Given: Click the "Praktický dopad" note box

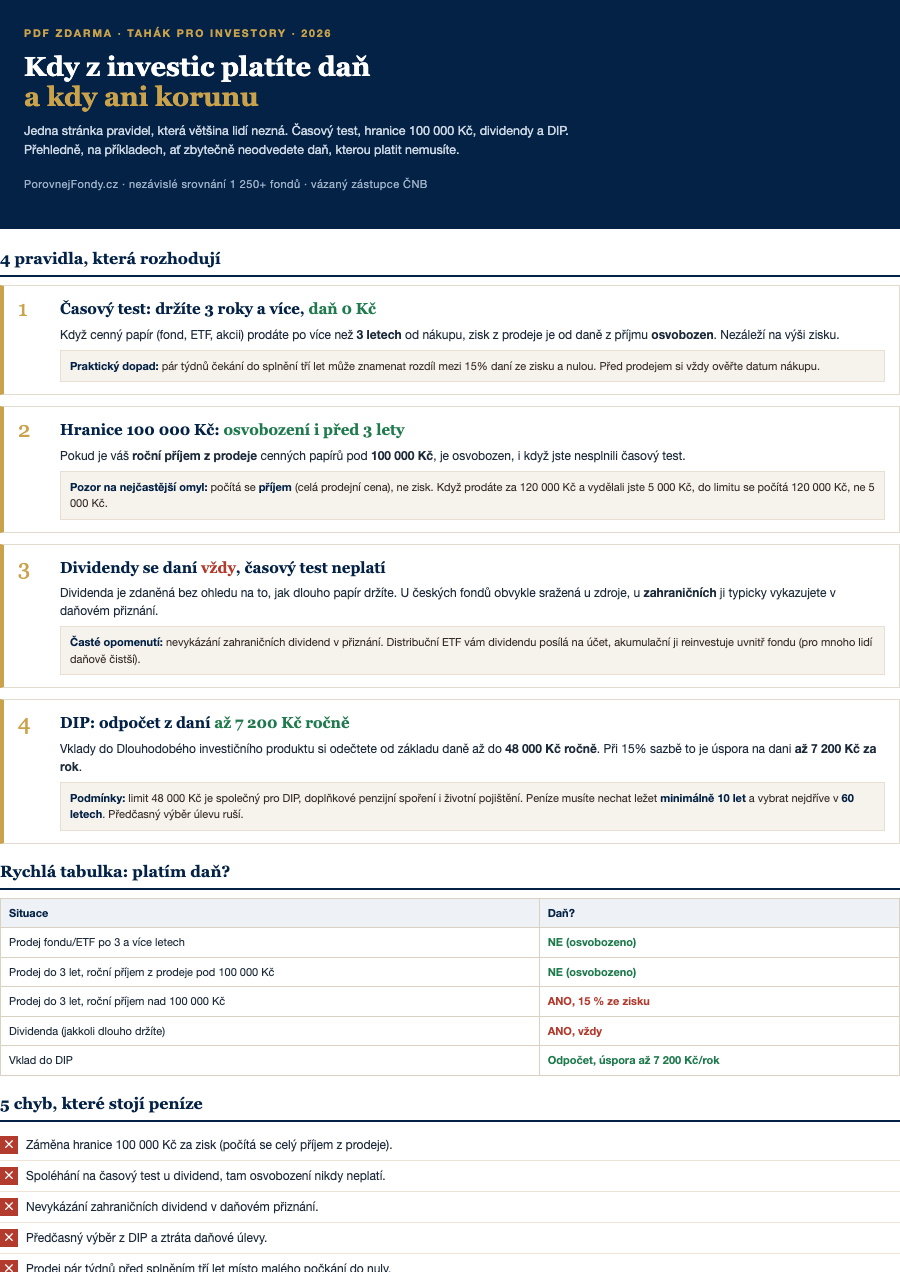Looking at the screenshot, I should tap(472, 366).
